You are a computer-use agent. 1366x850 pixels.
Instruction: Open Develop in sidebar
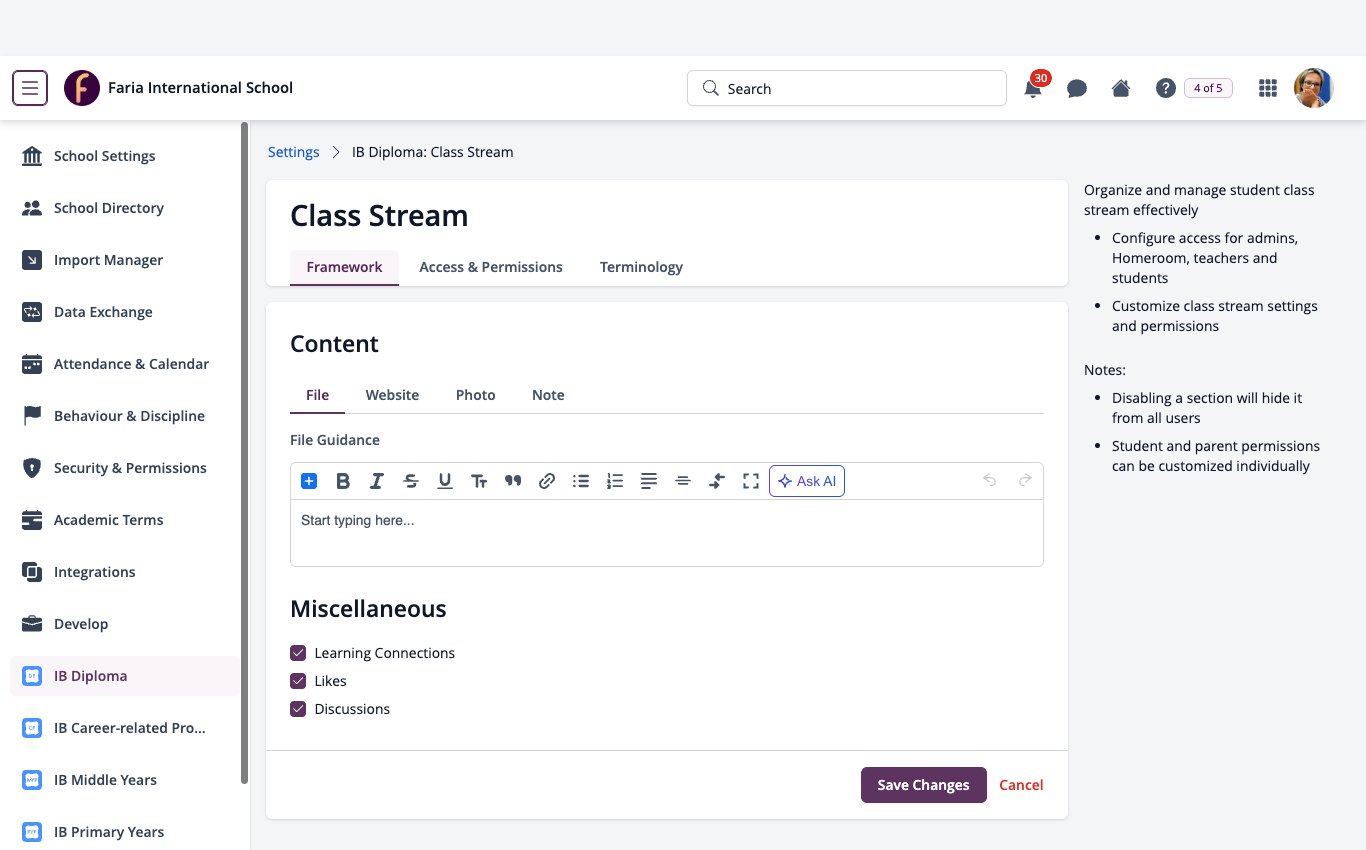[125, 624]
